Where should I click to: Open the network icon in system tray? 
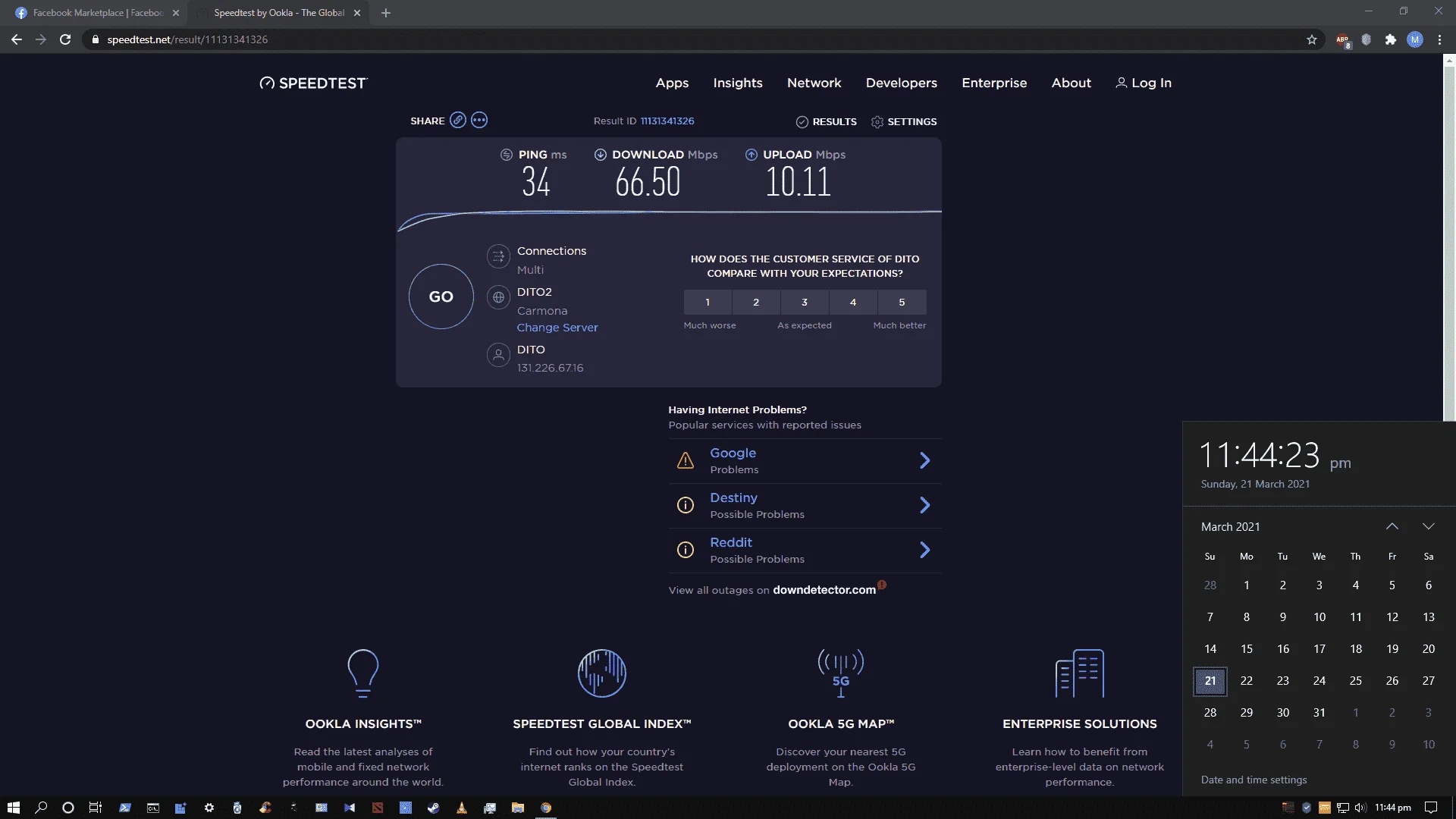pos(1342,808)
